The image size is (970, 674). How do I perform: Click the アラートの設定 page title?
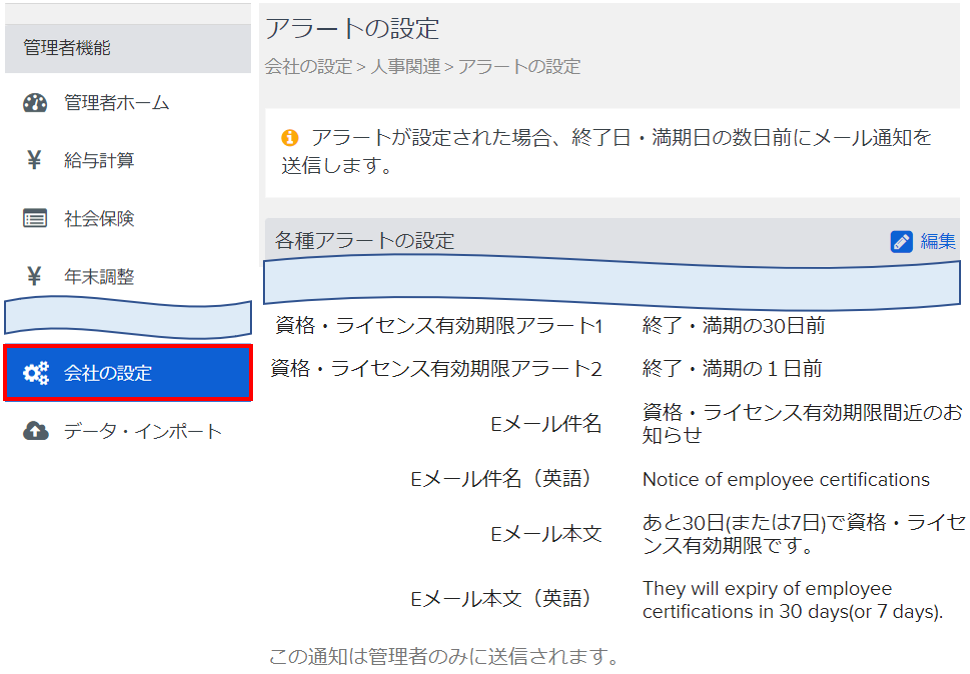353,29
